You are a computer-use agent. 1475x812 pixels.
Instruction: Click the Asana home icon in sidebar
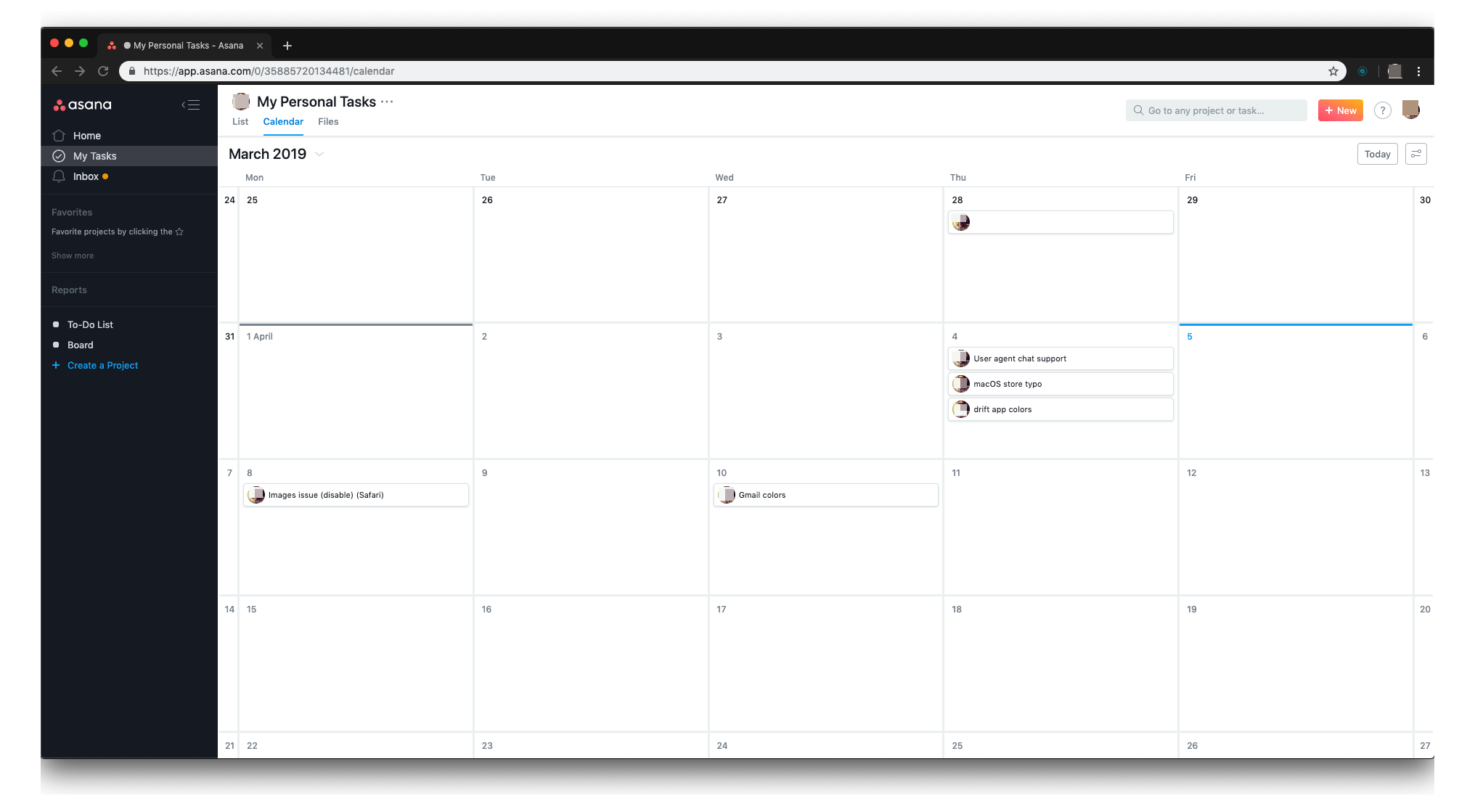tap(59, 135)
